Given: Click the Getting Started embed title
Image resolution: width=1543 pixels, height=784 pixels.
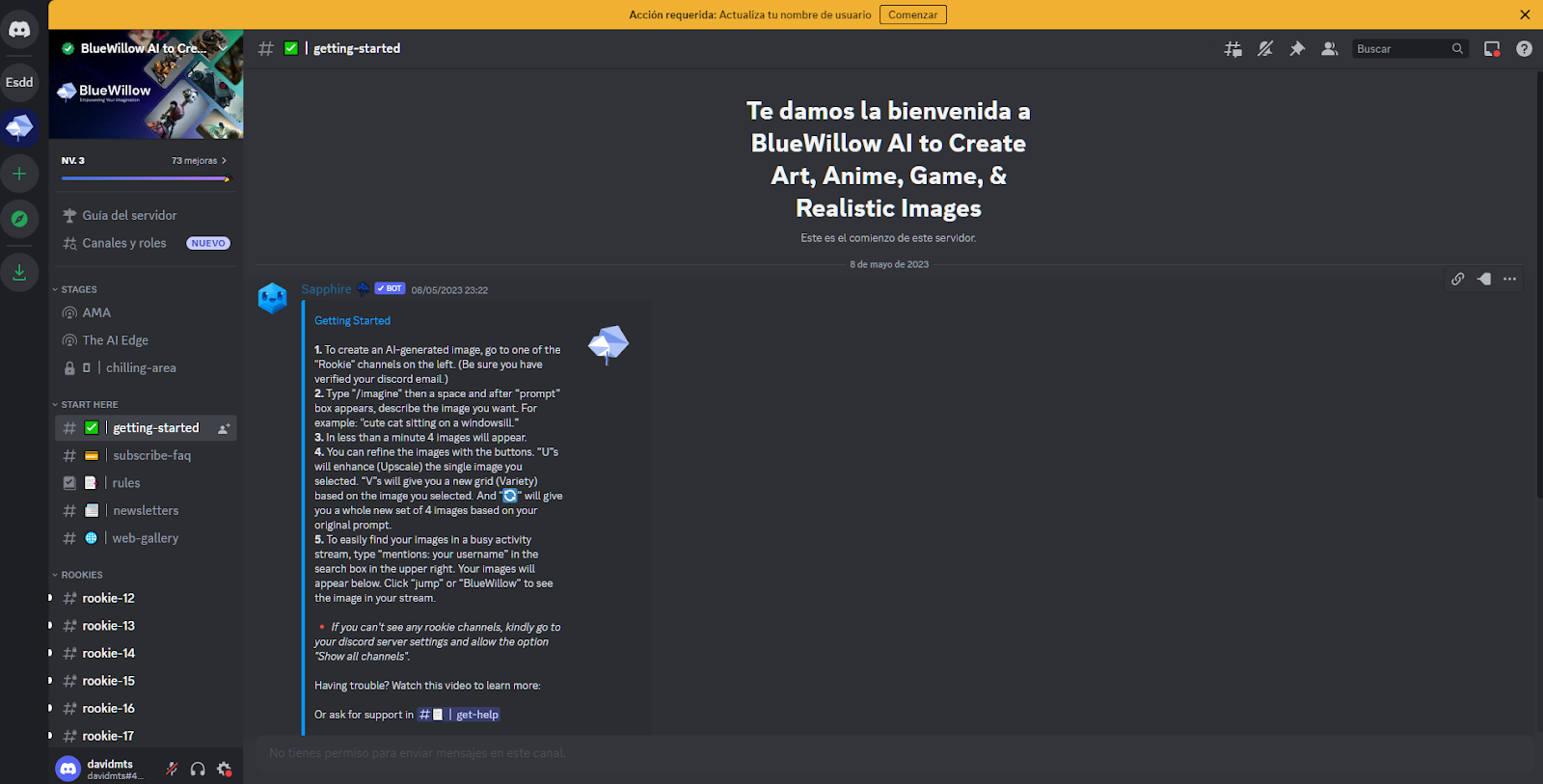Looking at the screenshot, I should (x=352, y=320).
